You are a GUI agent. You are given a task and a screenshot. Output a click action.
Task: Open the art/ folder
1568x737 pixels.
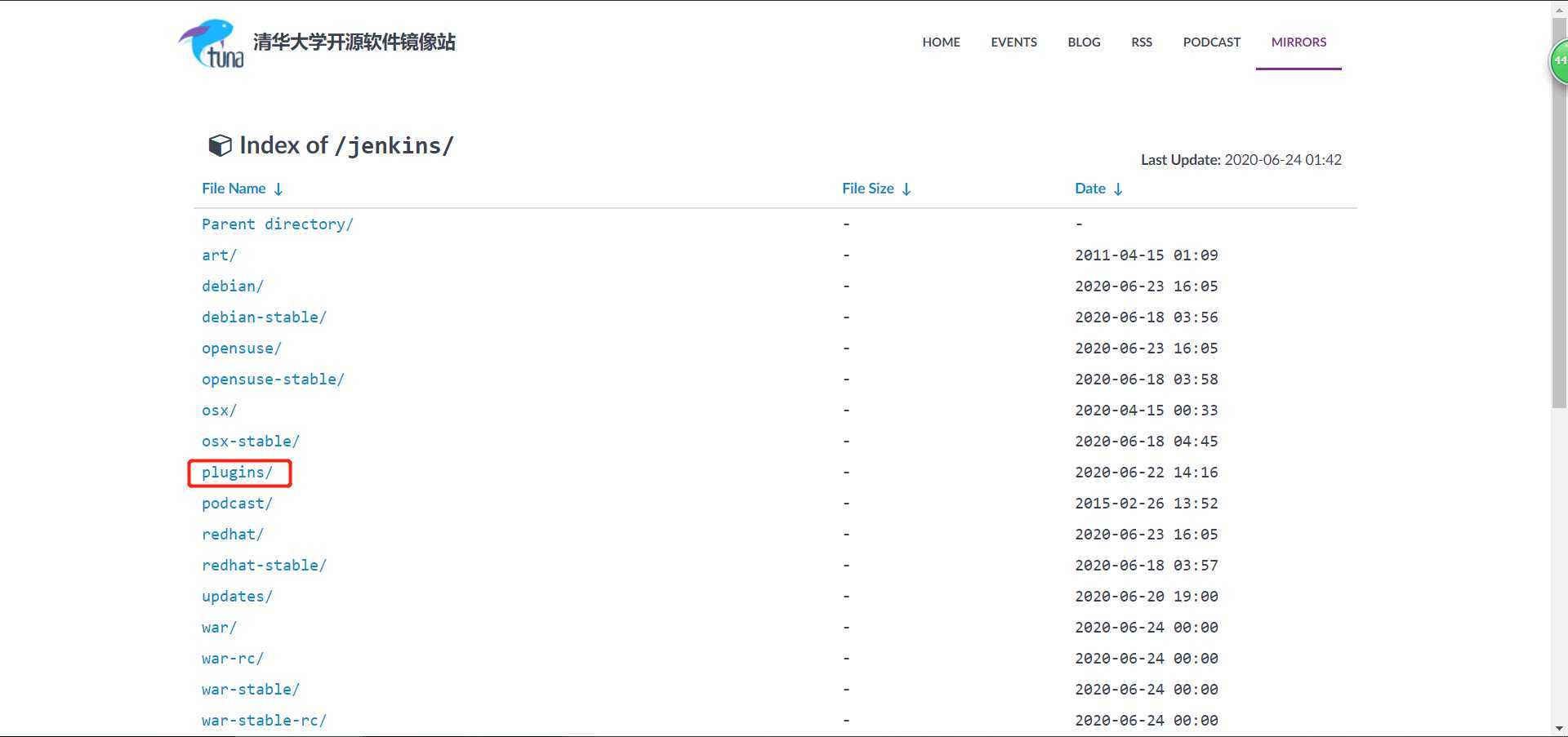pyautogui.click(x=219, y=255)
